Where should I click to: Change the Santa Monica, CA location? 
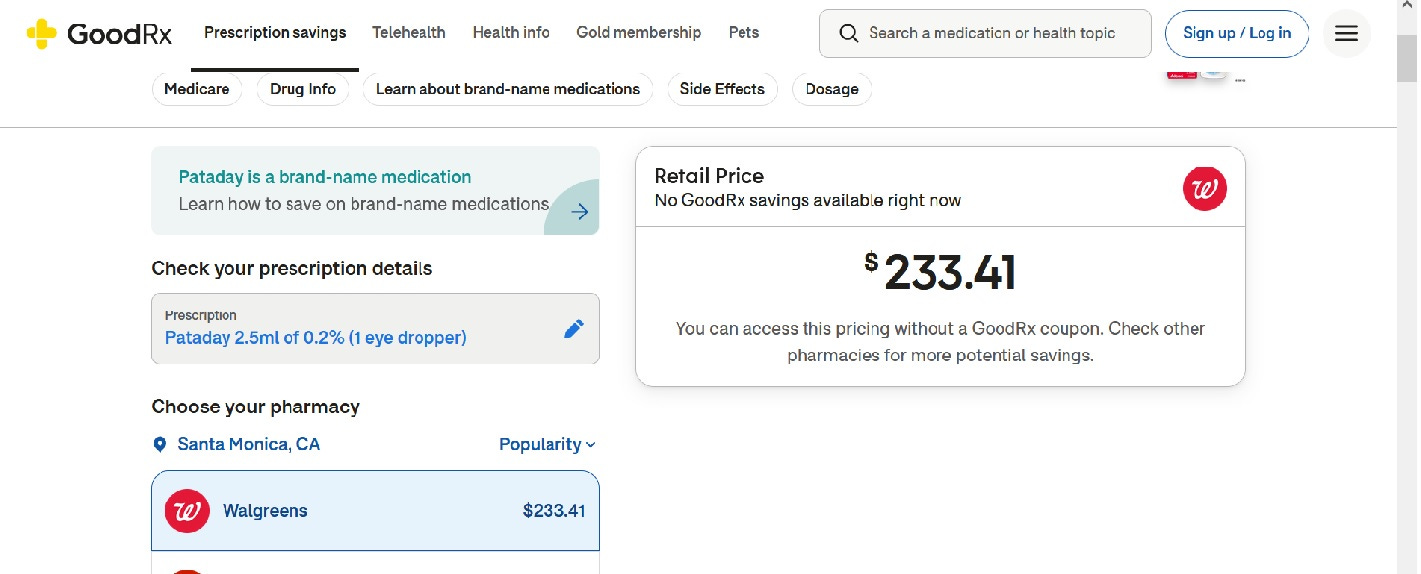coord(248,445)
